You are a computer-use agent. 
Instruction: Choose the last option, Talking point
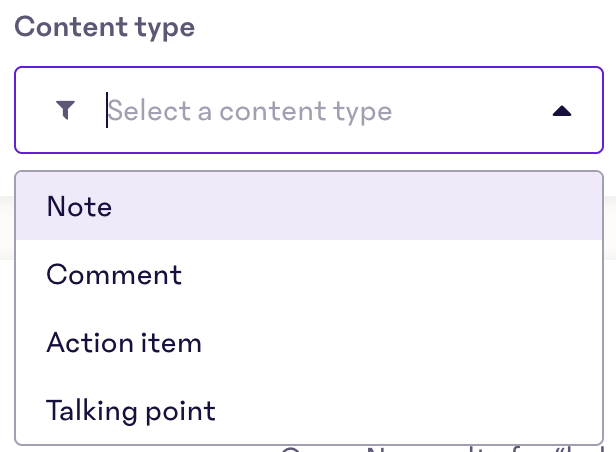click(309, 410)
